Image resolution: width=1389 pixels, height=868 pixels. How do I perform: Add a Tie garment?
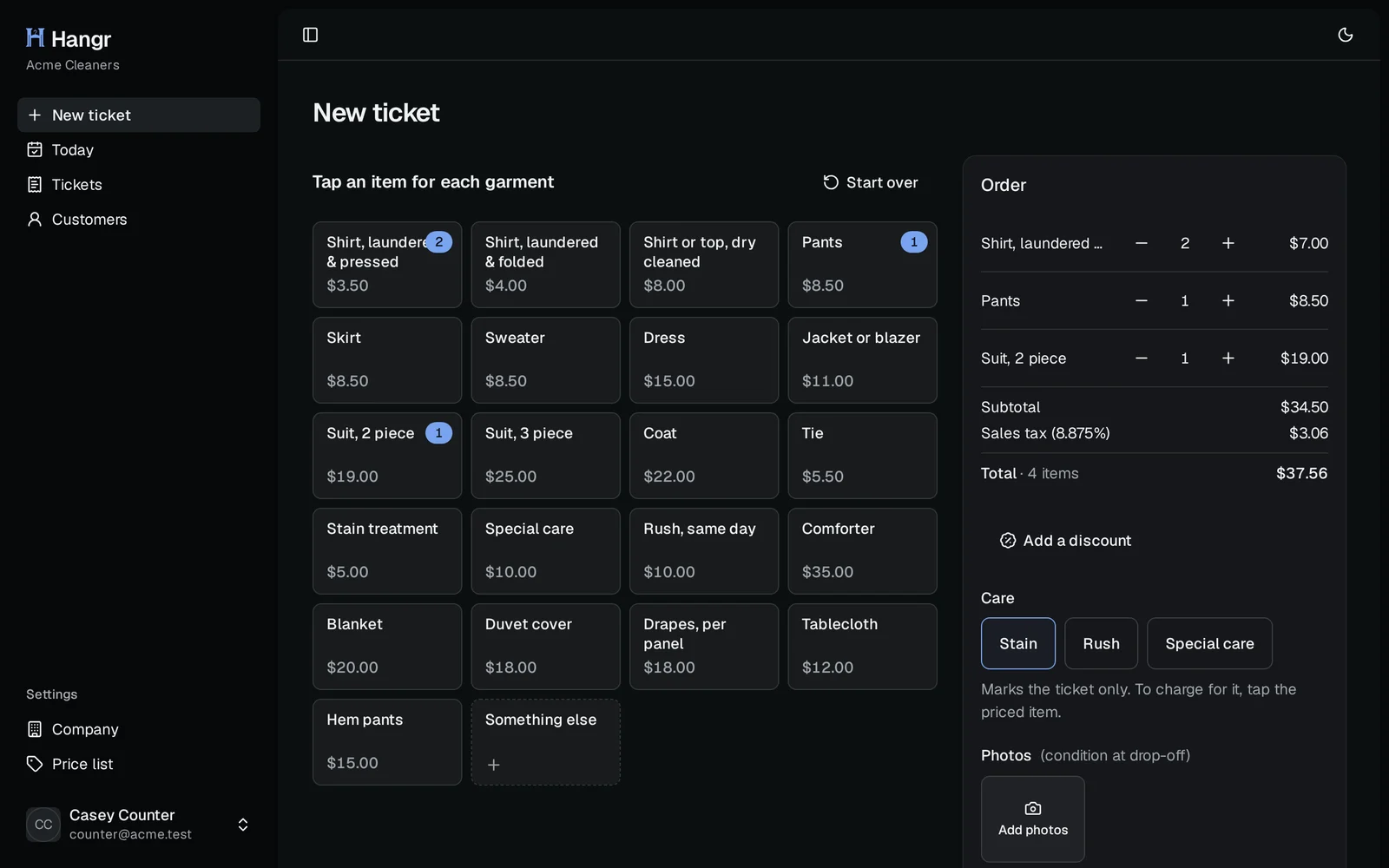coord(862,456)
